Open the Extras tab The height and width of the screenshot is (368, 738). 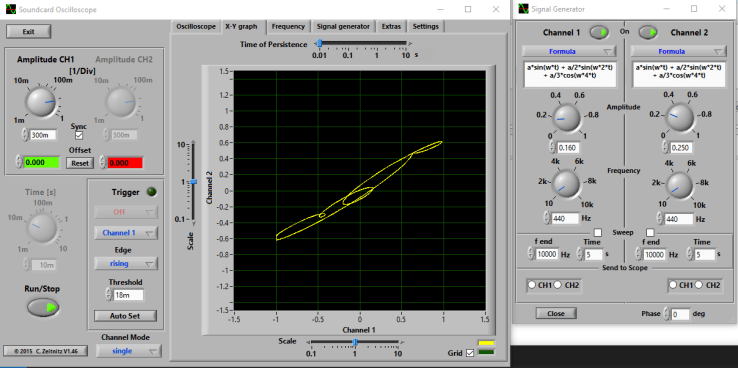coord(391,26)
